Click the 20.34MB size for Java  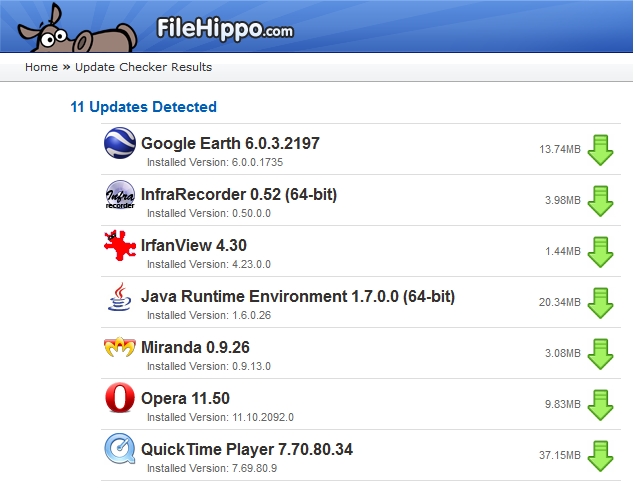[560, 302]
